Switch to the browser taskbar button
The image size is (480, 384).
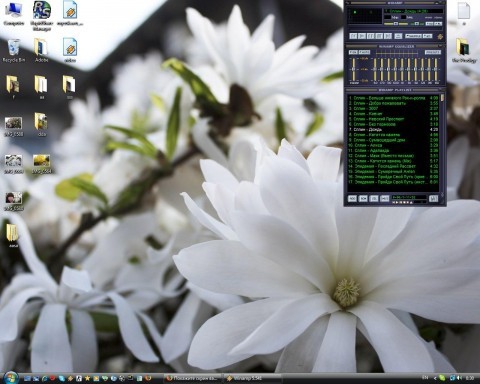(192, 378)
